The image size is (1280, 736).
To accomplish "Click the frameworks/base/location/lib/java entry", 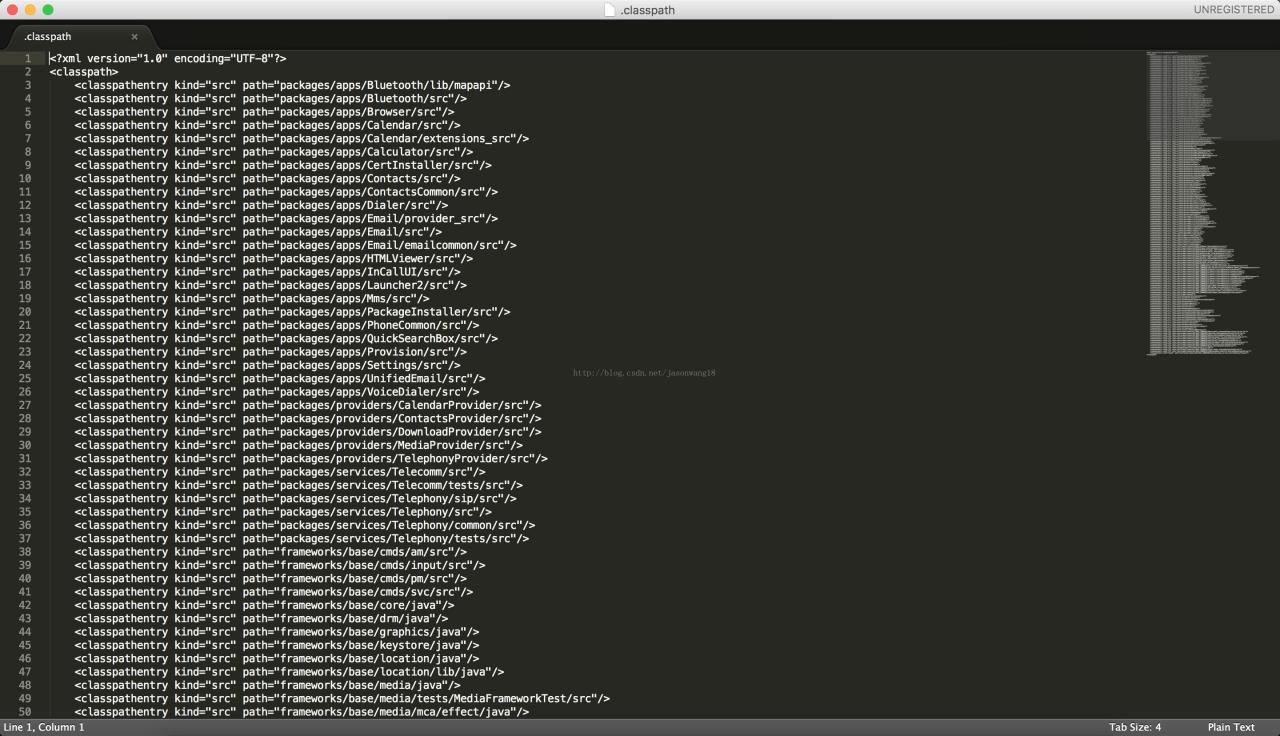I will [x=289, y=672].
